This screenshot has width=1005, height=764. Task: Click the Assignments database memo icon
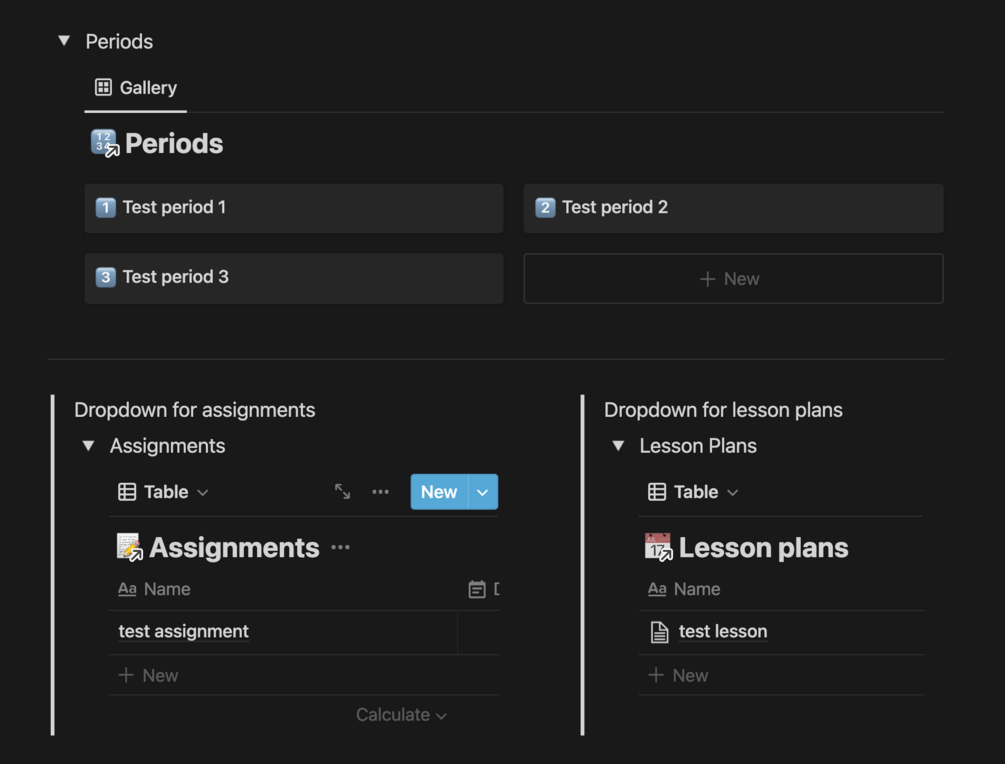click(x=129, y=547)
